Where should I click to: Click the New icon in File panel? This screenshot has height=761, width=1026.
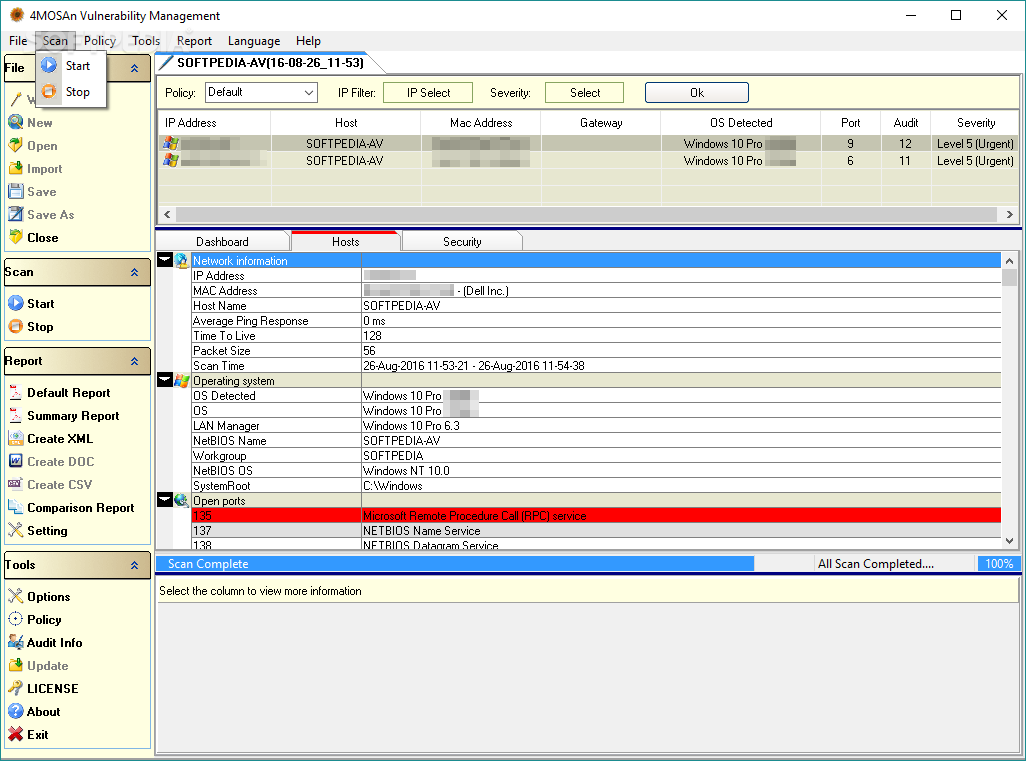16,122
